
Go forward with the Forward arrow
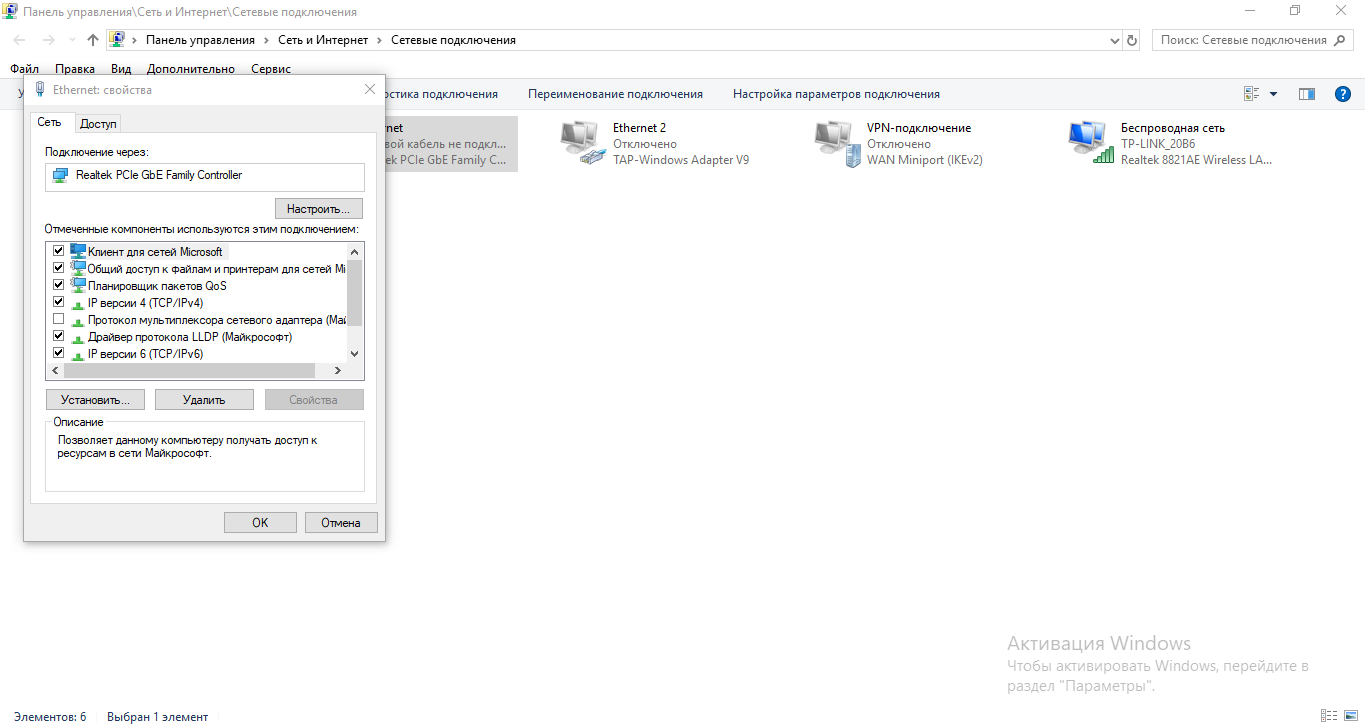pos(48,40)
